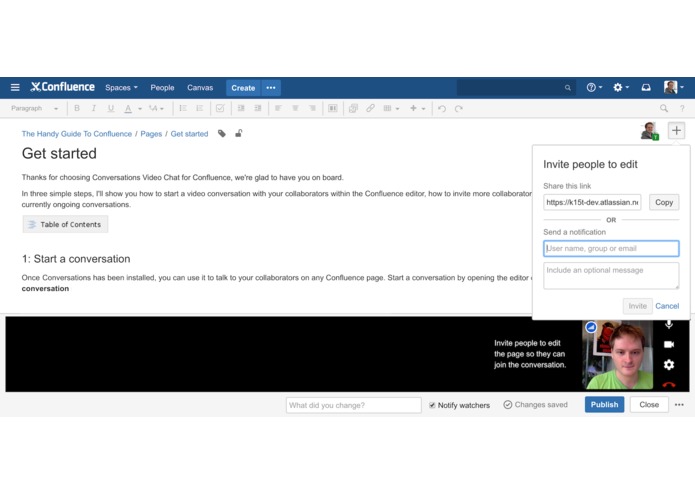Click the Create button
Image resolution: width=695 pixels, height=494 pixels.
click(243, 88)
